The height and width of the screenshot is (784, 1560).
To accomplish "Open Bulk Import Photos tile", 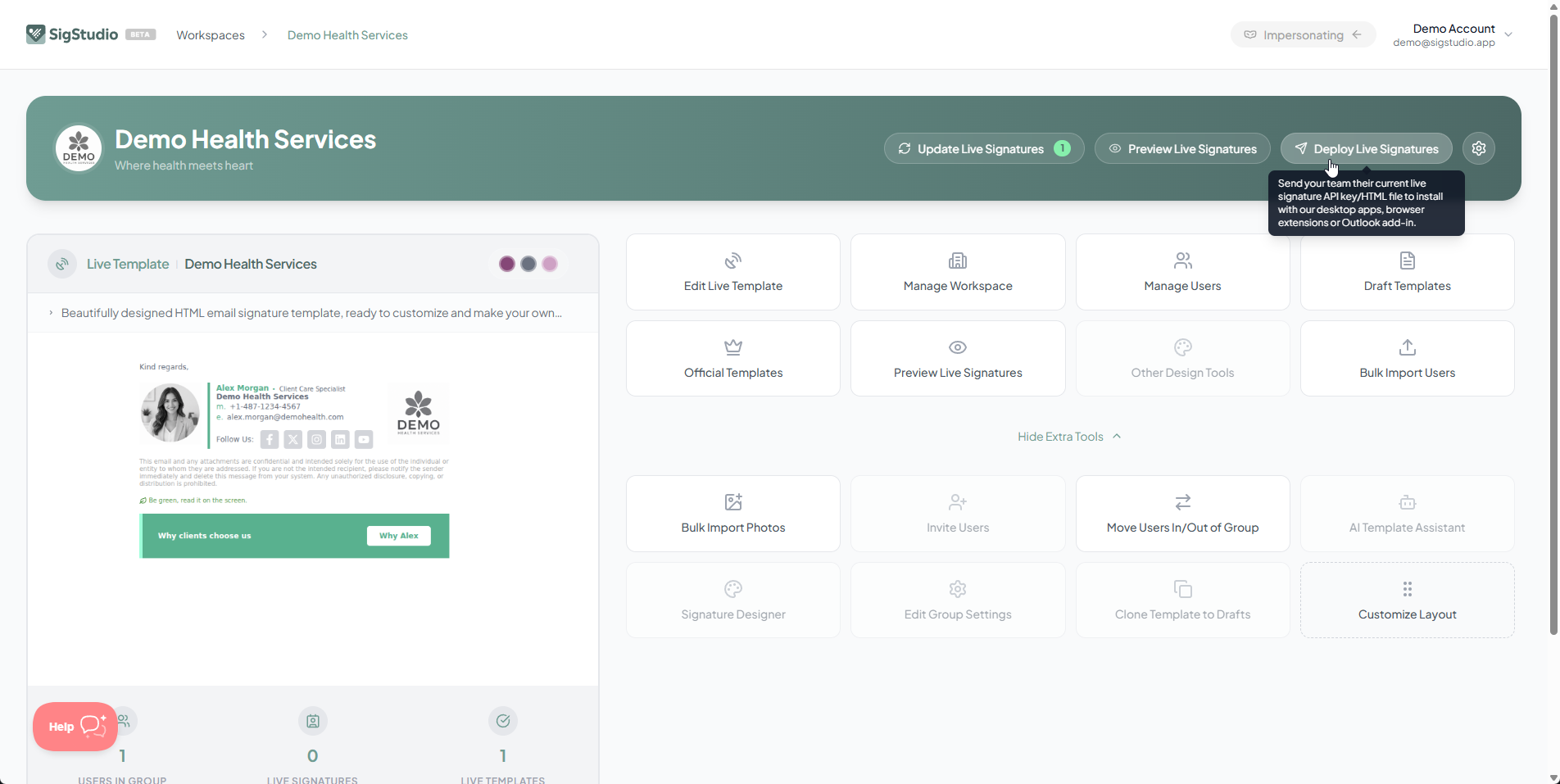I will click(x=733, y=514).
